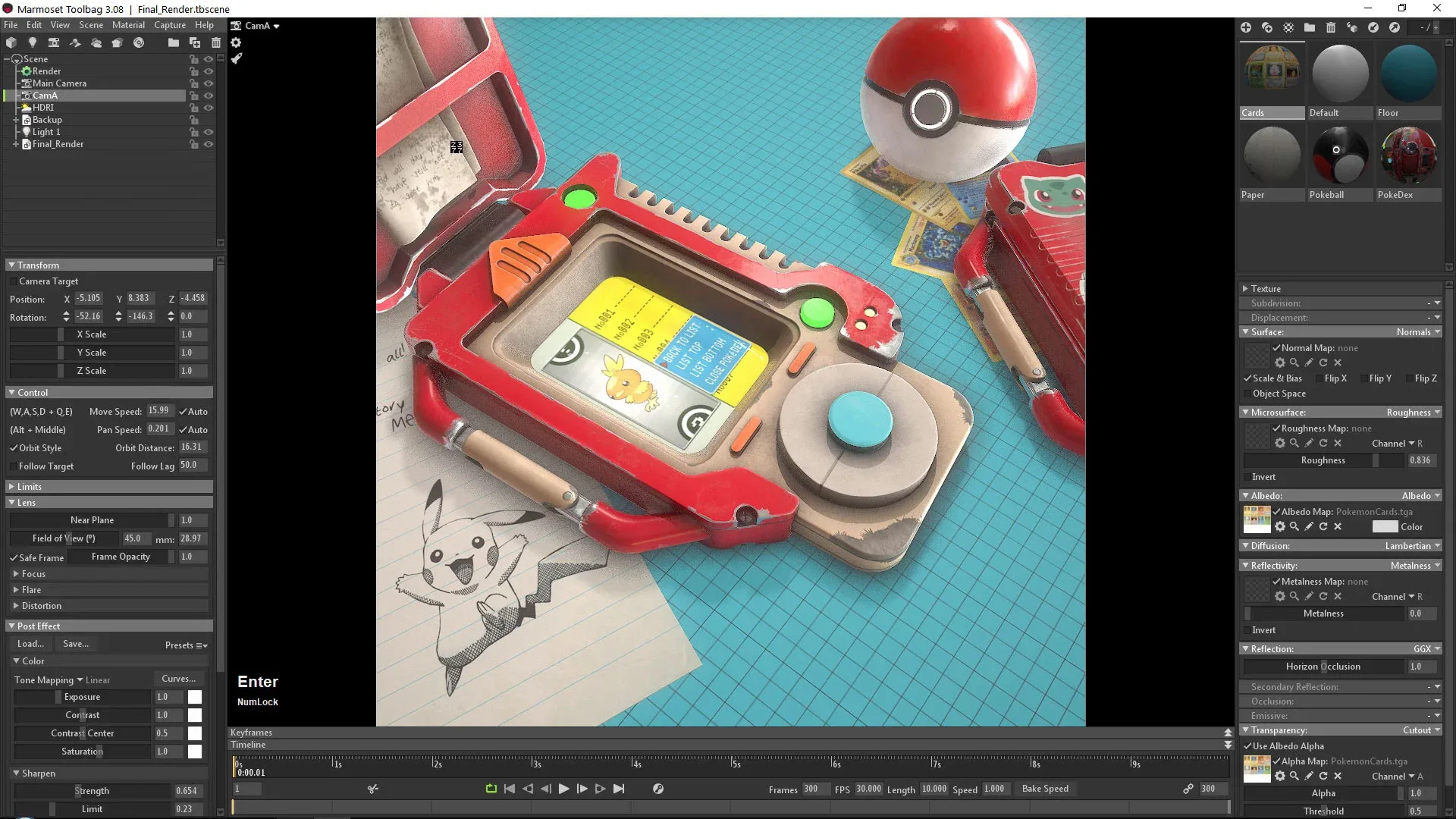Click the rocket icon in the viewport
This screenshot has width=1456, height=819.
tap(237, 58)
